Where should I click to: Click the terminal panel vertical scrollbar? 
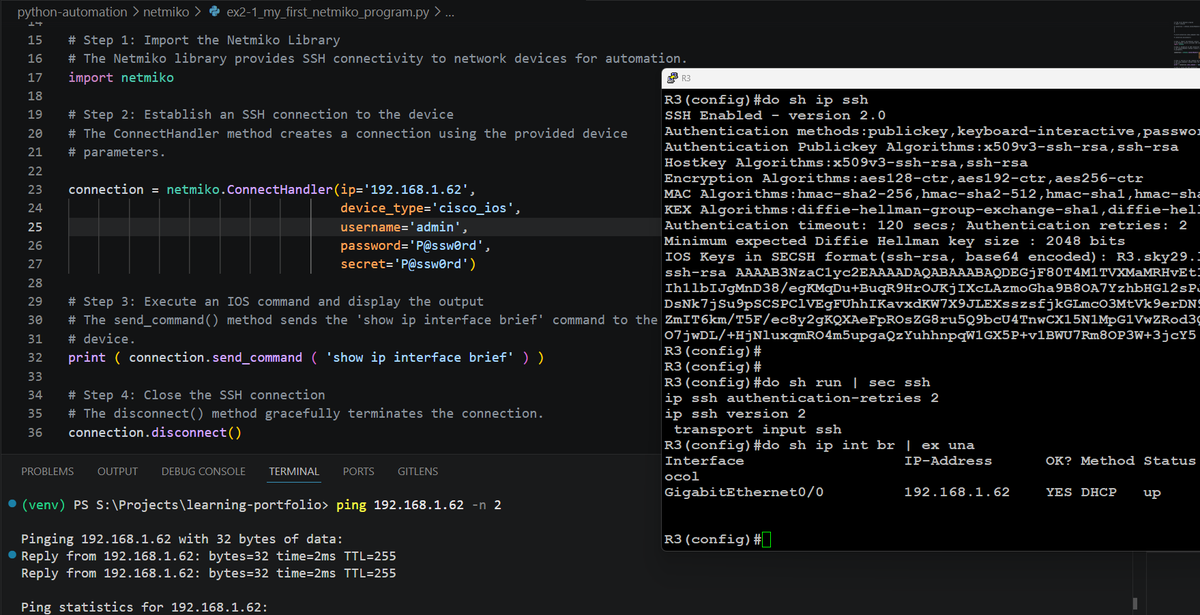coord(1134,602)
